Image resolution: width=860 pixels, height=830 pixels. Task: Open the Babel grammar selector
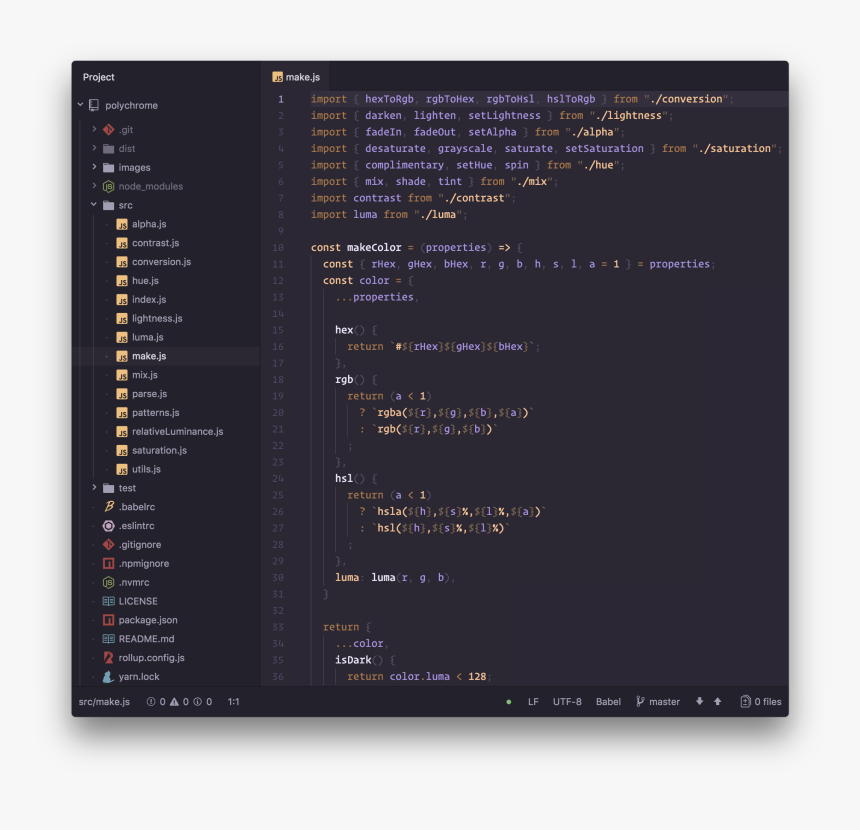pos(608,702)
